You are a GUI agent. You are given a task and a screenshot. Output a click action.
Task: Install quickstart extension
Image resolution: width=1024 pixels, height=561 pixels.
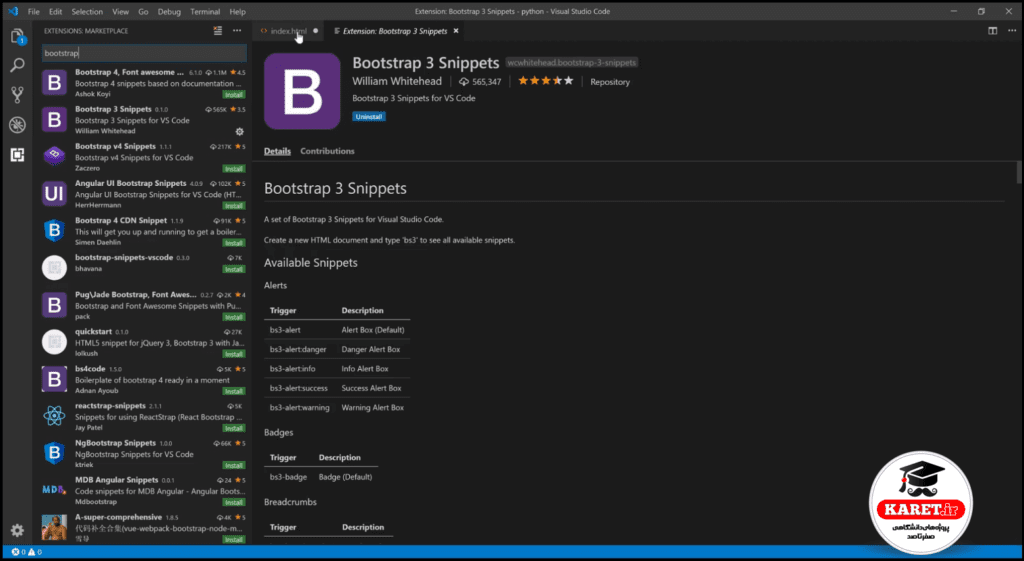click(234, 354)
